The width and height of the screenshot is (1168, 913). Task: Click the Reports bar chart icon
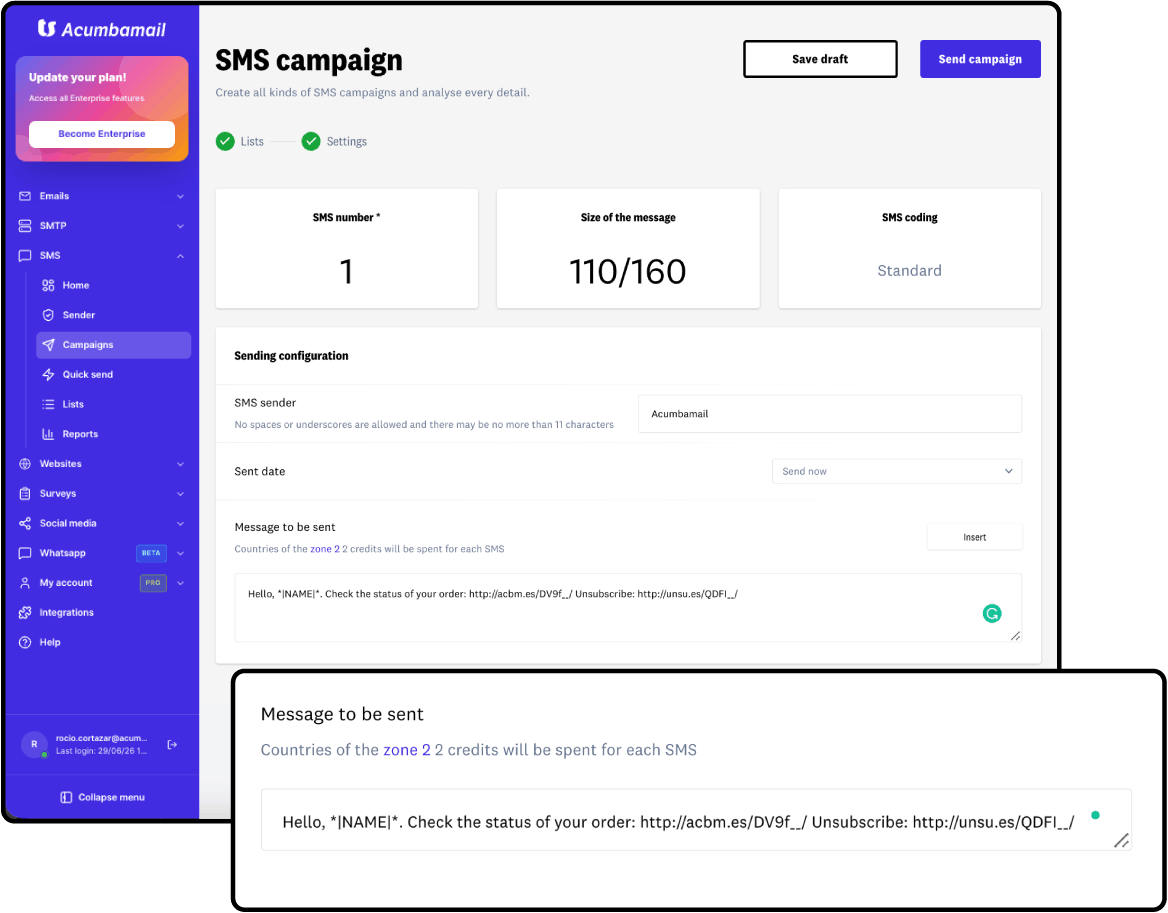(48, 434)
